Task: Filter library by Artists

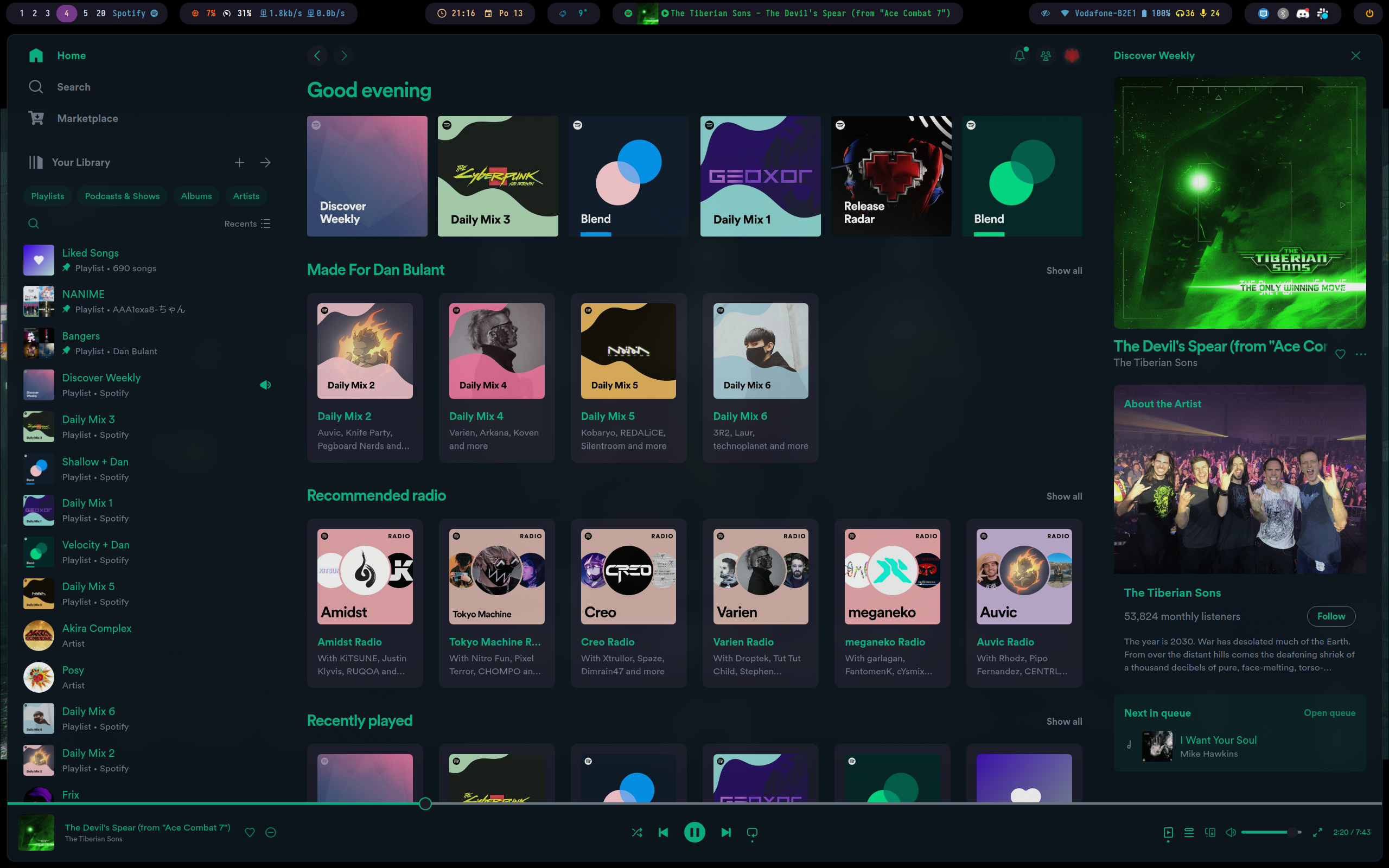Action: click(246, 196)
